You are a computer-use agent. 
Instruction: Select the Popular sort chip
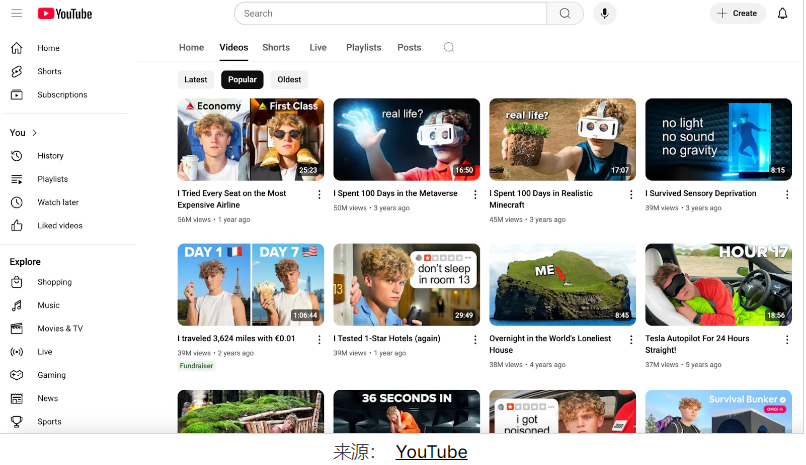click(242, 80)
